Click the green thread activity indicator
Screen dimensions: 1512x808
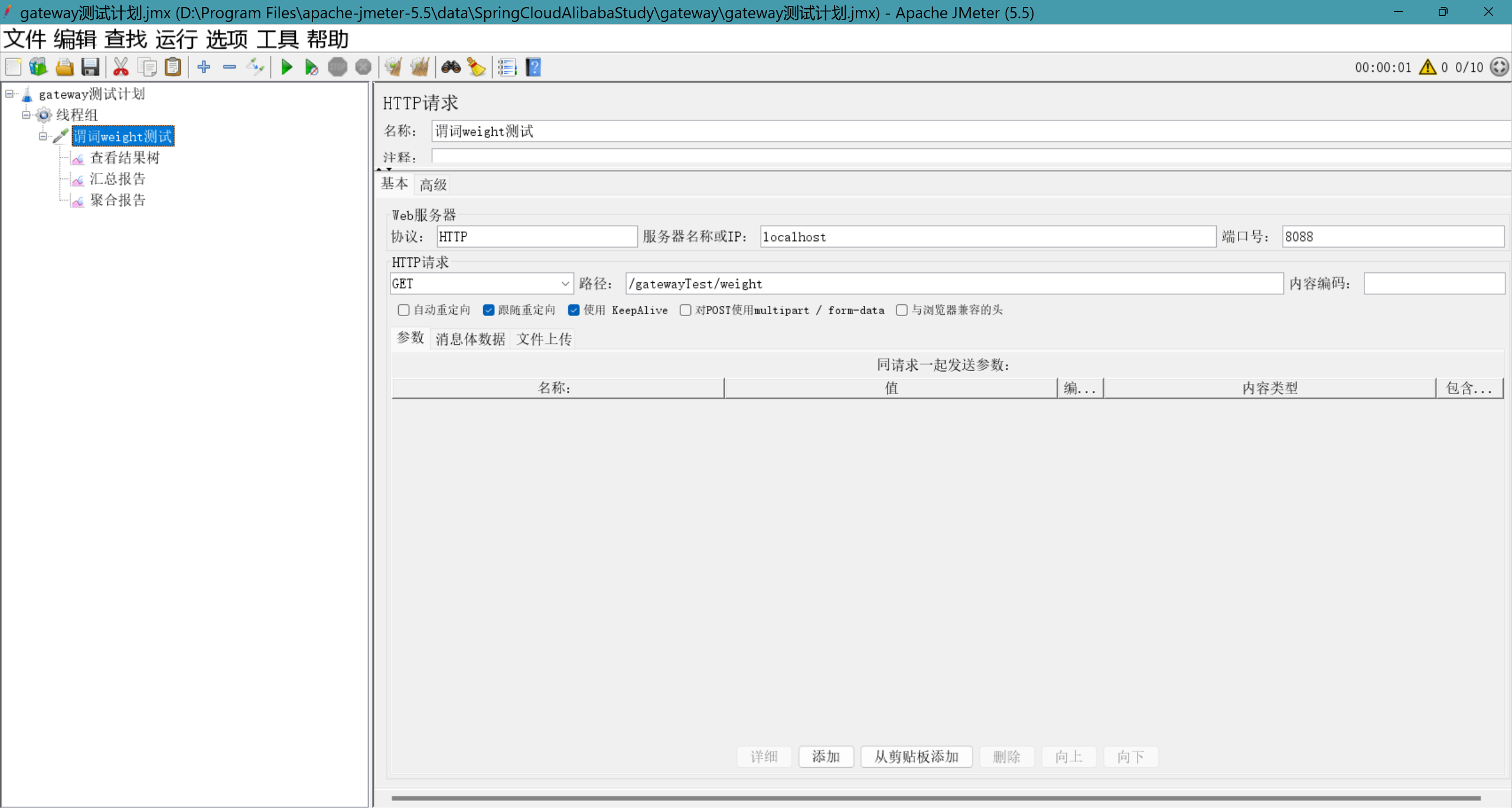point(1498,67)
